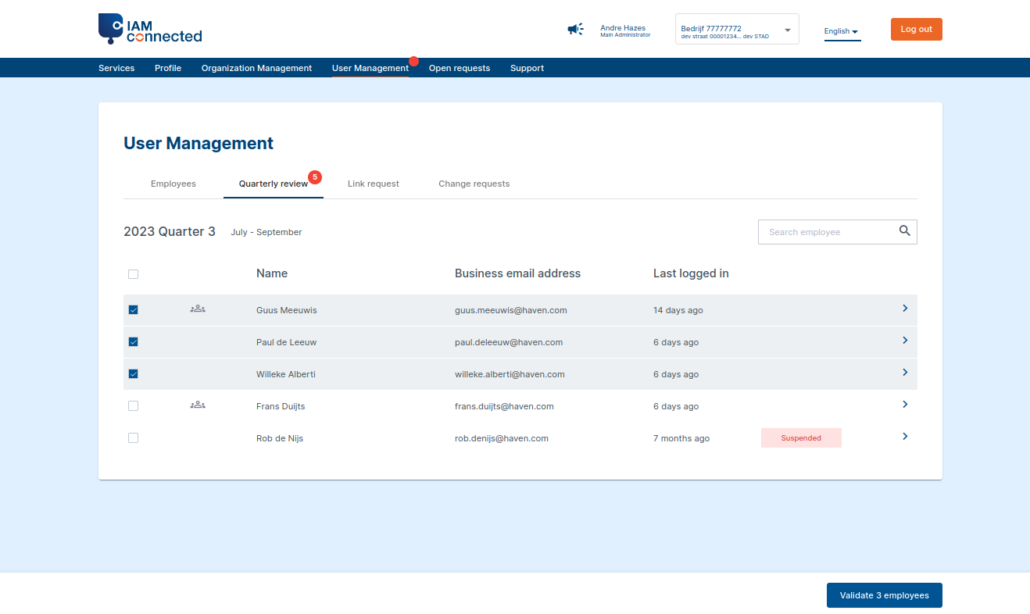Viewport: 1030px width, 614px height.
Task: Expand details for Guus Meeuwis
Action: [905, 309]
